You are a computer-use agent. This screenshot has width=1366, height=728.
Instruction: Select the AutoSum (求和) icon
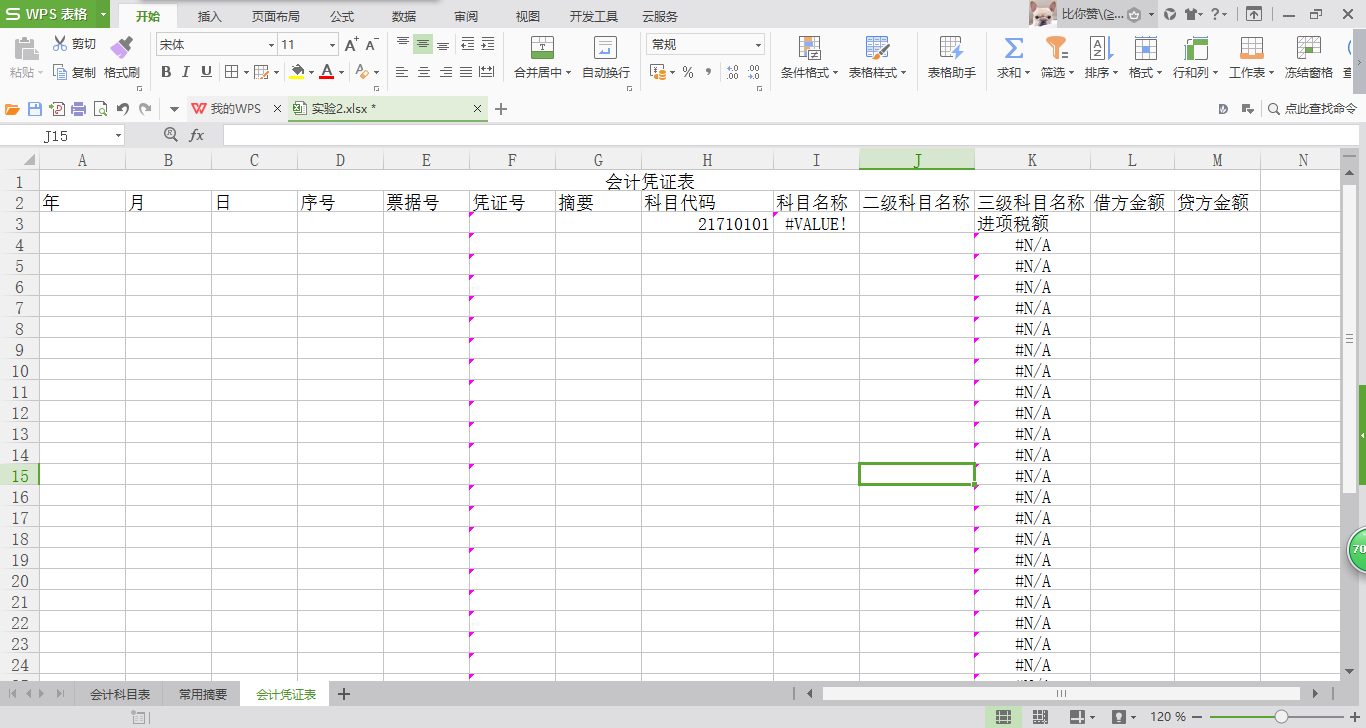(1012, 48)
